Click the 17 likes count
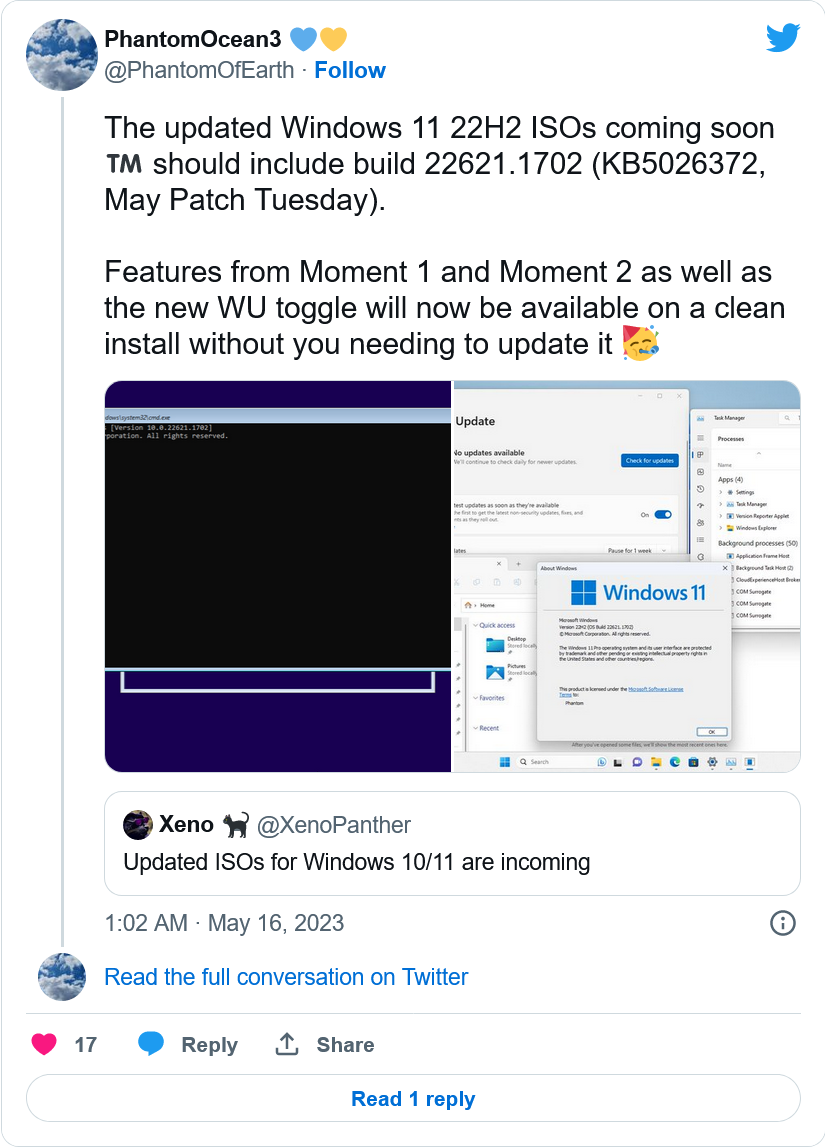Screen dimensions: 825x1147 pos(86,1045)
